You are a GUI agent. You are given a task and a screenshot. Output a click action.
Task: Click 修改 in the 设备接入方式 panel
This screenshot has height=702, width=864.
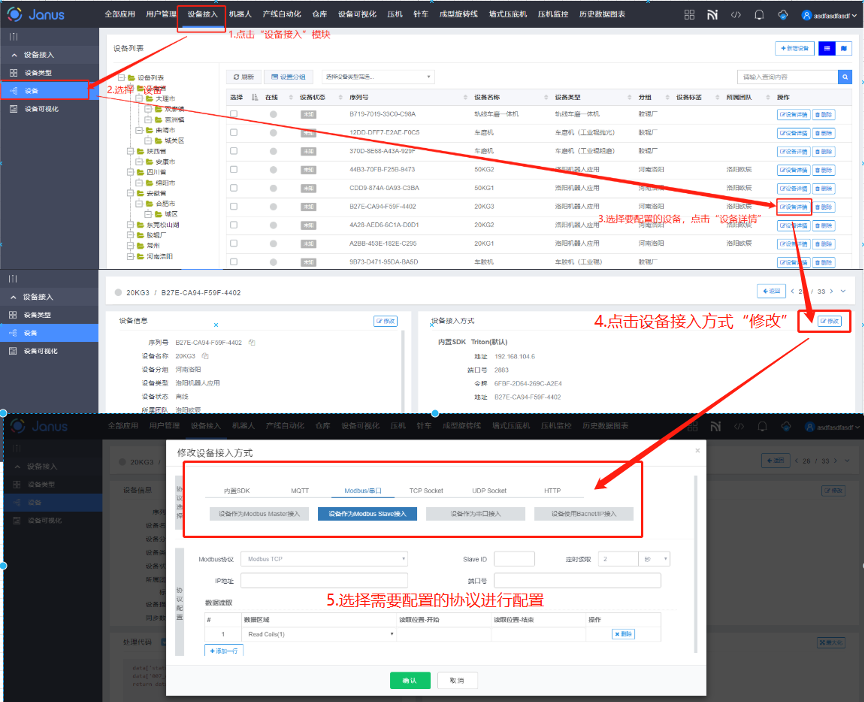[x=830, y=321]
